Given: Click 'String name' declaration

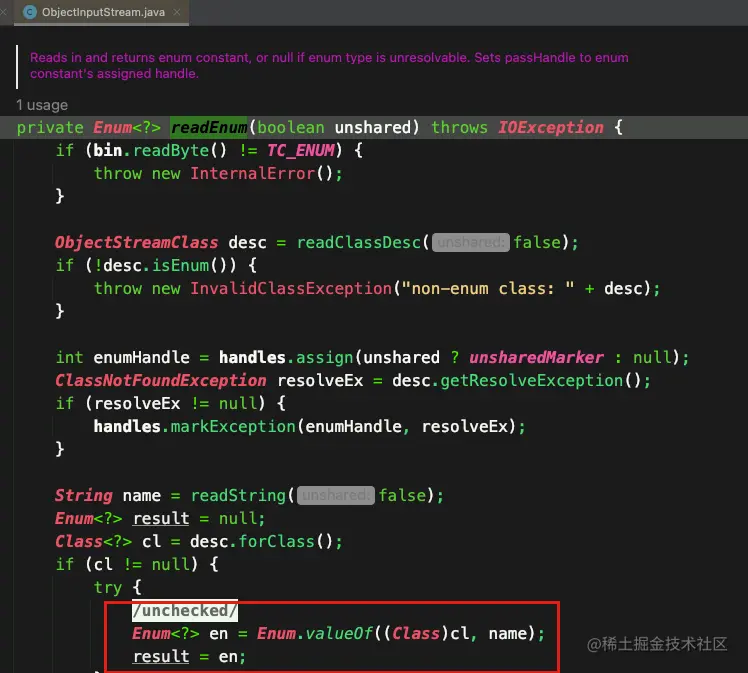Looking at the screenshot, I should (108, 496).
